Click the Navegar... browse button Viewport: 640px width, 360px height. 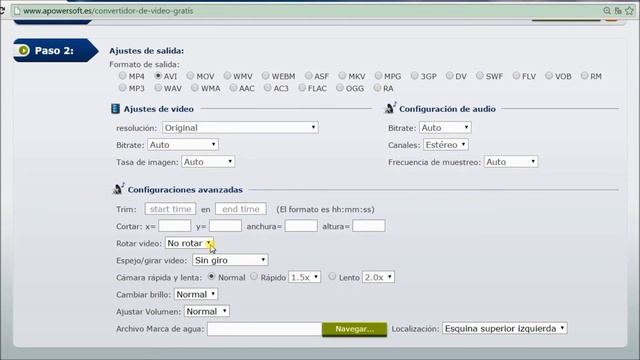click(x=354, y=329)
